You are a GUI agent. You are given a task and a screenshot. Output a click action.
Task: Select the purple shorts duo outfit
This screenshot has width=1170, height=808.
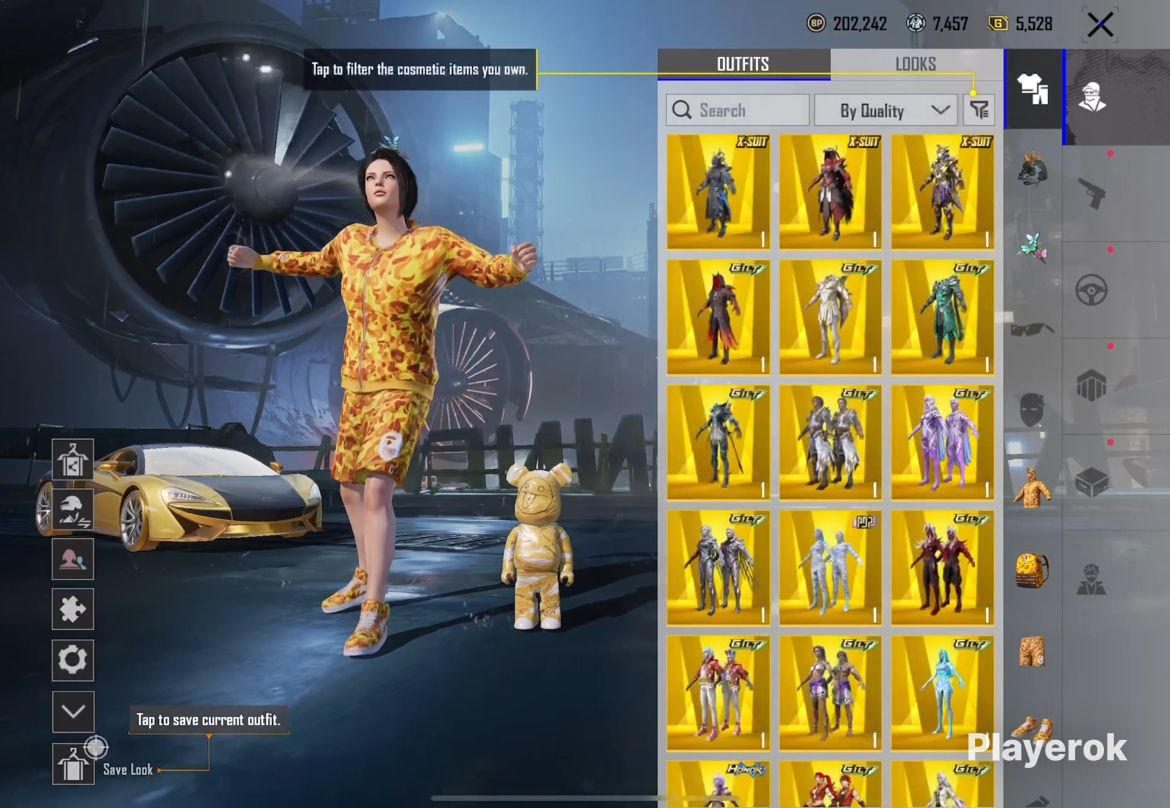[x=830, y=693]
